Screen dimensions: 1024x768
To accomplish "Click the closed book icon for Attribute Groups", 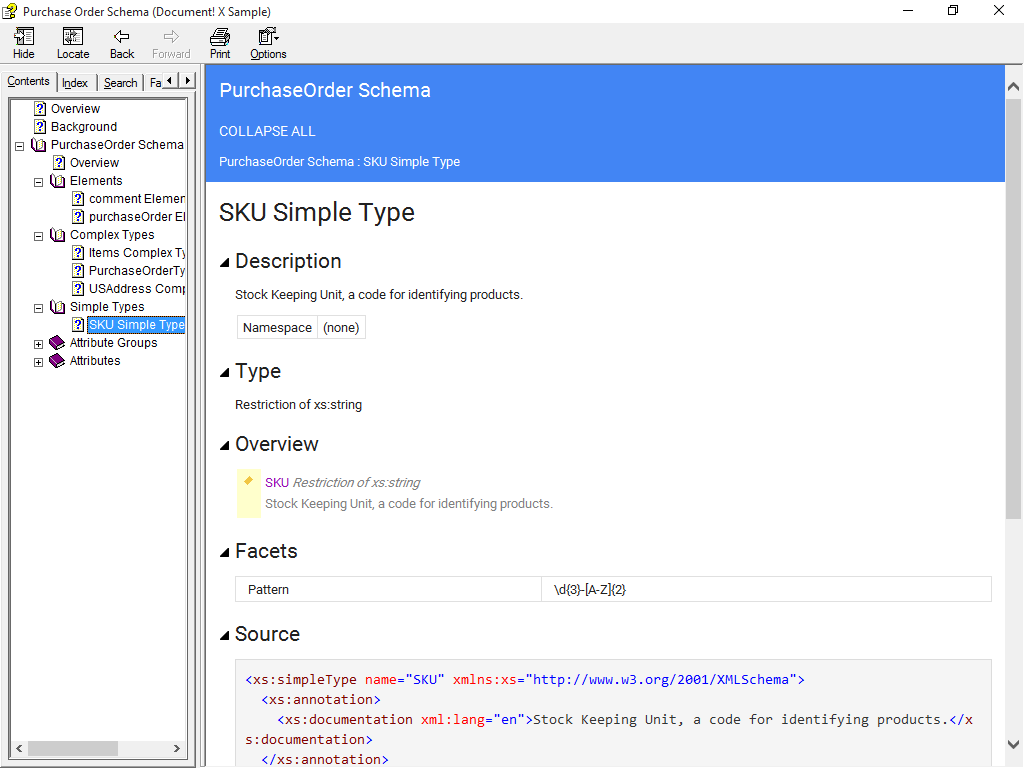I will tap(57, 343).
